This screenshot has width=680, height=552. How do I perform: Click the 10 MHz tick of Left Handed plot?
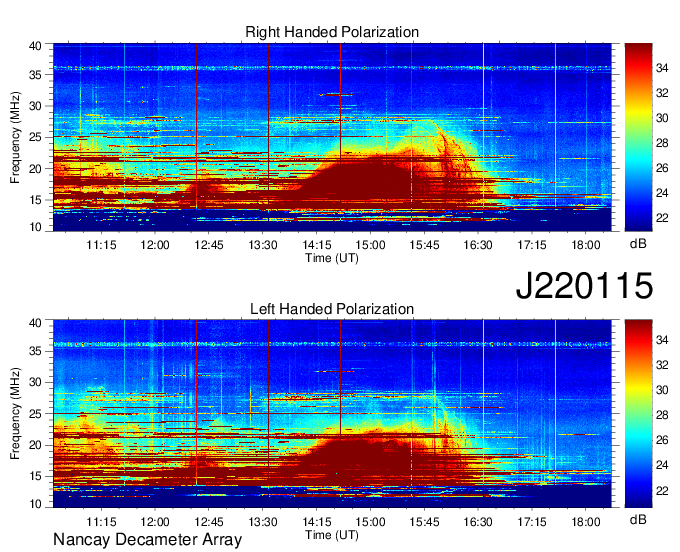coord(35,503)
